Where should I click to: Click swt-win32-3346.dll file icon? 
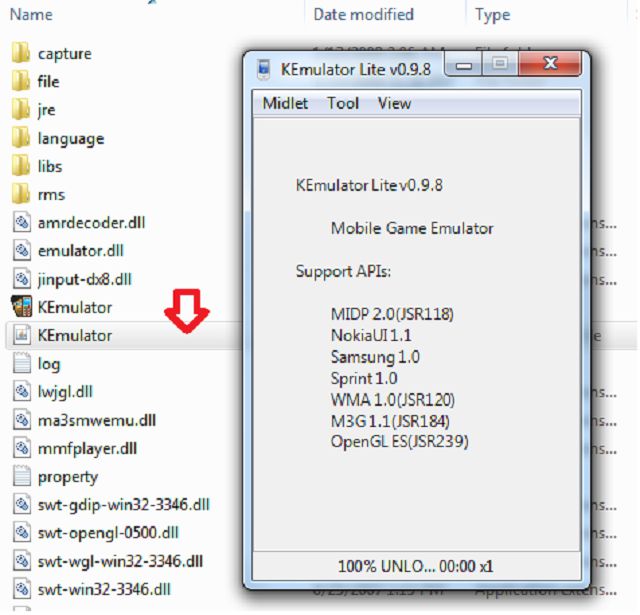point(22,589)
